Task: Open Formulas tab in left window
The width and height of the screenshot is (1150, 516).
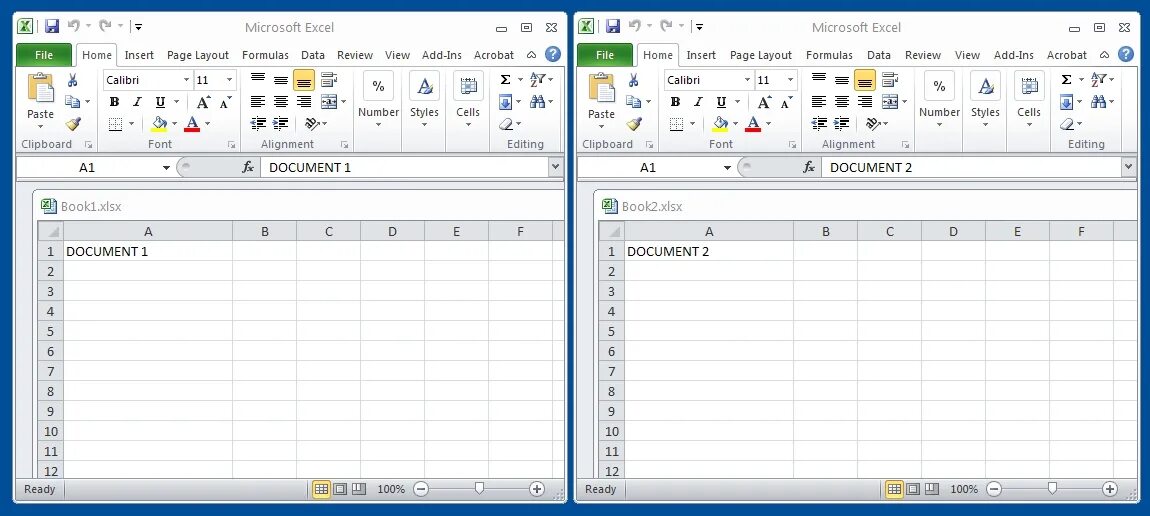Action: click(265, 55)
